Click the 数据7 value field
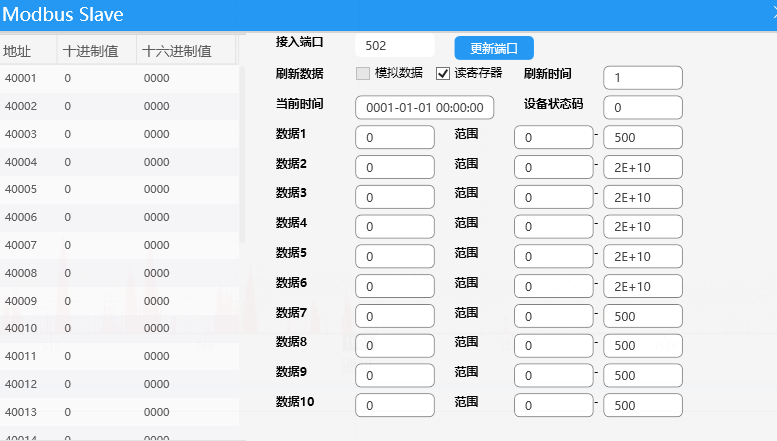Image resolution: width=777 pixels, height=441 pixels. click(x=395, y=316)
